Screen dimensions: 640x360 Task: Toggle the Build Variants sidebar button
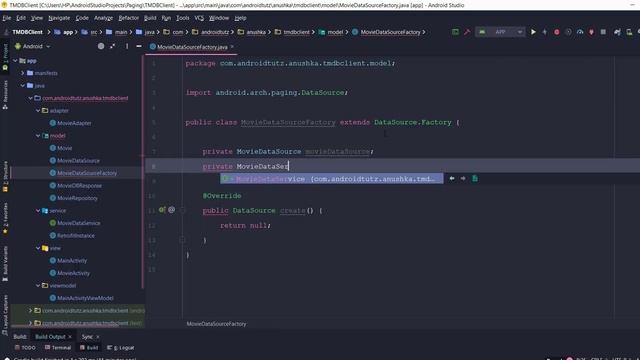coord(5,263)
